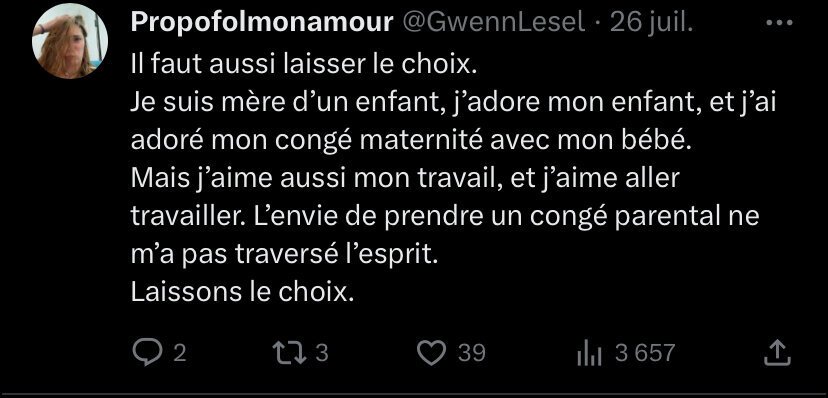
Task: Click the like count 39
Action: click(472, 353)
